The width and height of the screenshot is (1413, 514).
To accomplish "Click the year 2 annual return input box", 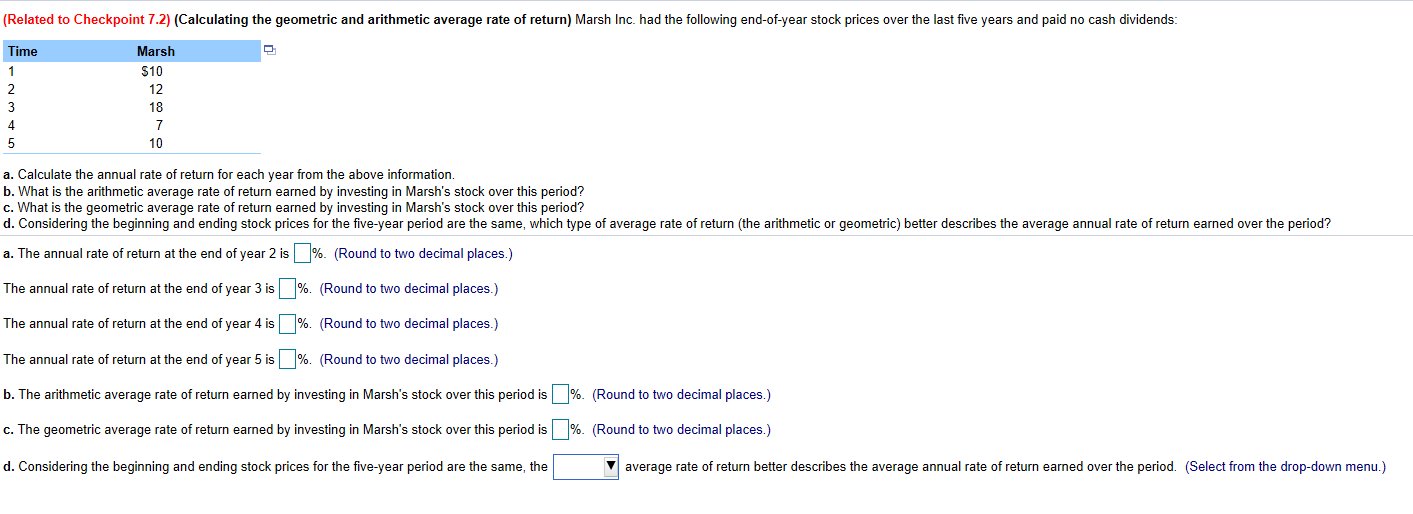I will [302, 254].
